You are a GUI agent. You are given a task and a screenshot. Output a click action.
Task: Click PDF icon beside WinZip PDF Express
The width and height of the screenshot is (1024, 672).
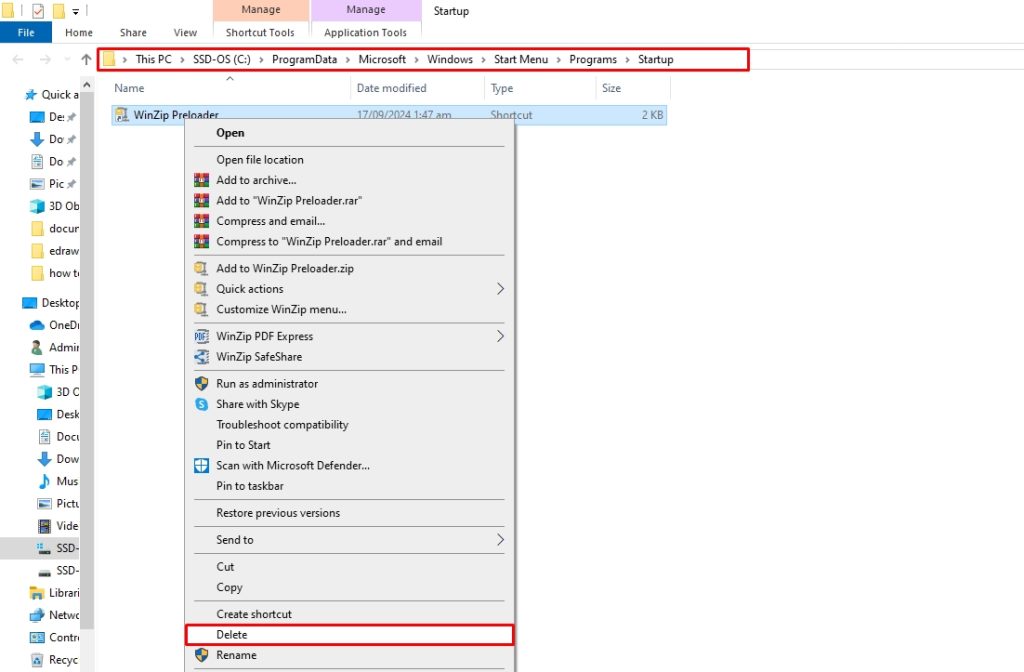[x=202, y=336]
